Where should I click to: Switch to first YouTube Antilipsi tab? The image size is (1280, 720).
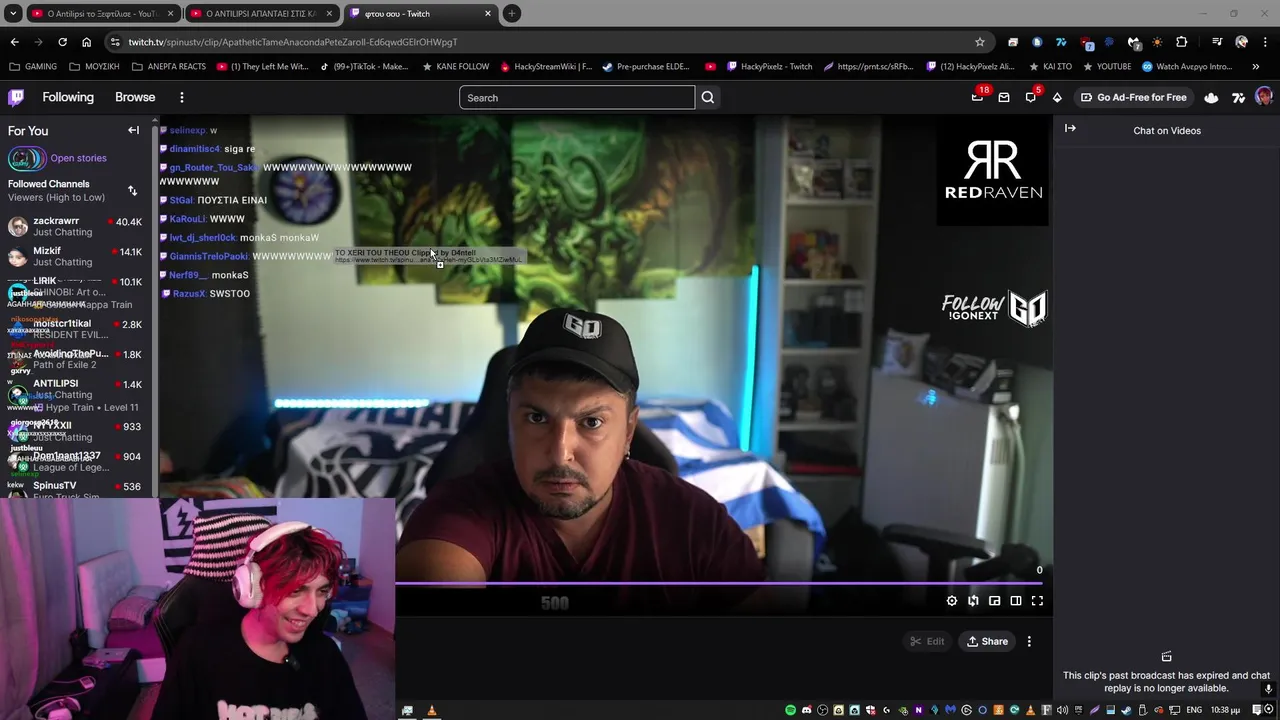(103, 13)
